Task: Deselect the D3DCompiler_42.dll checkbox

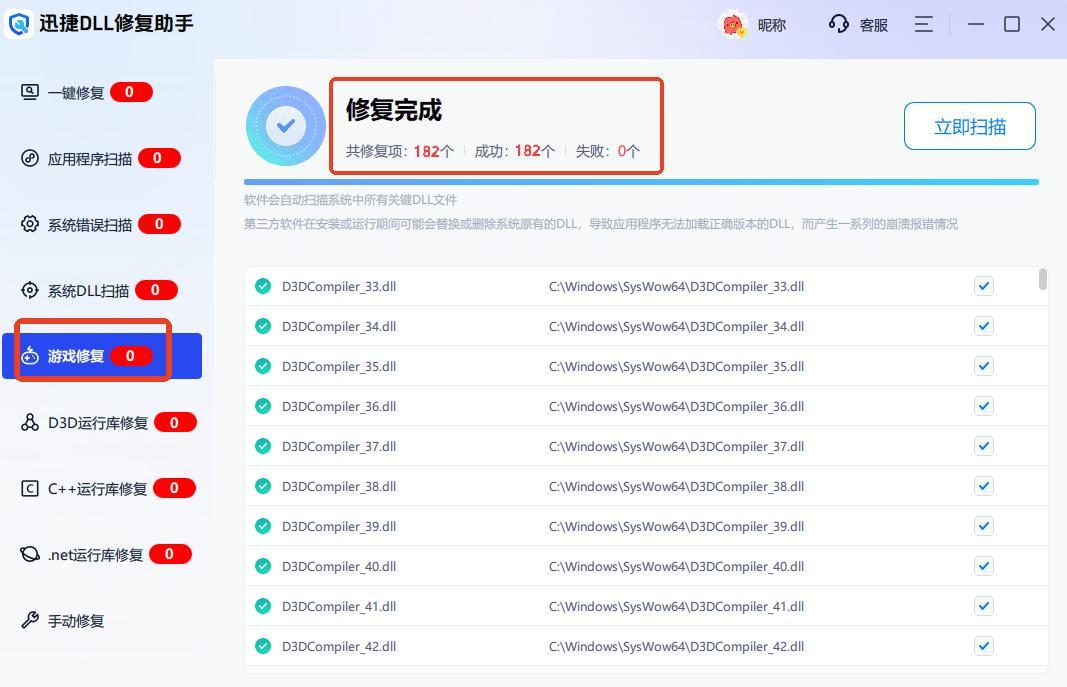Action: click(984, 646)
